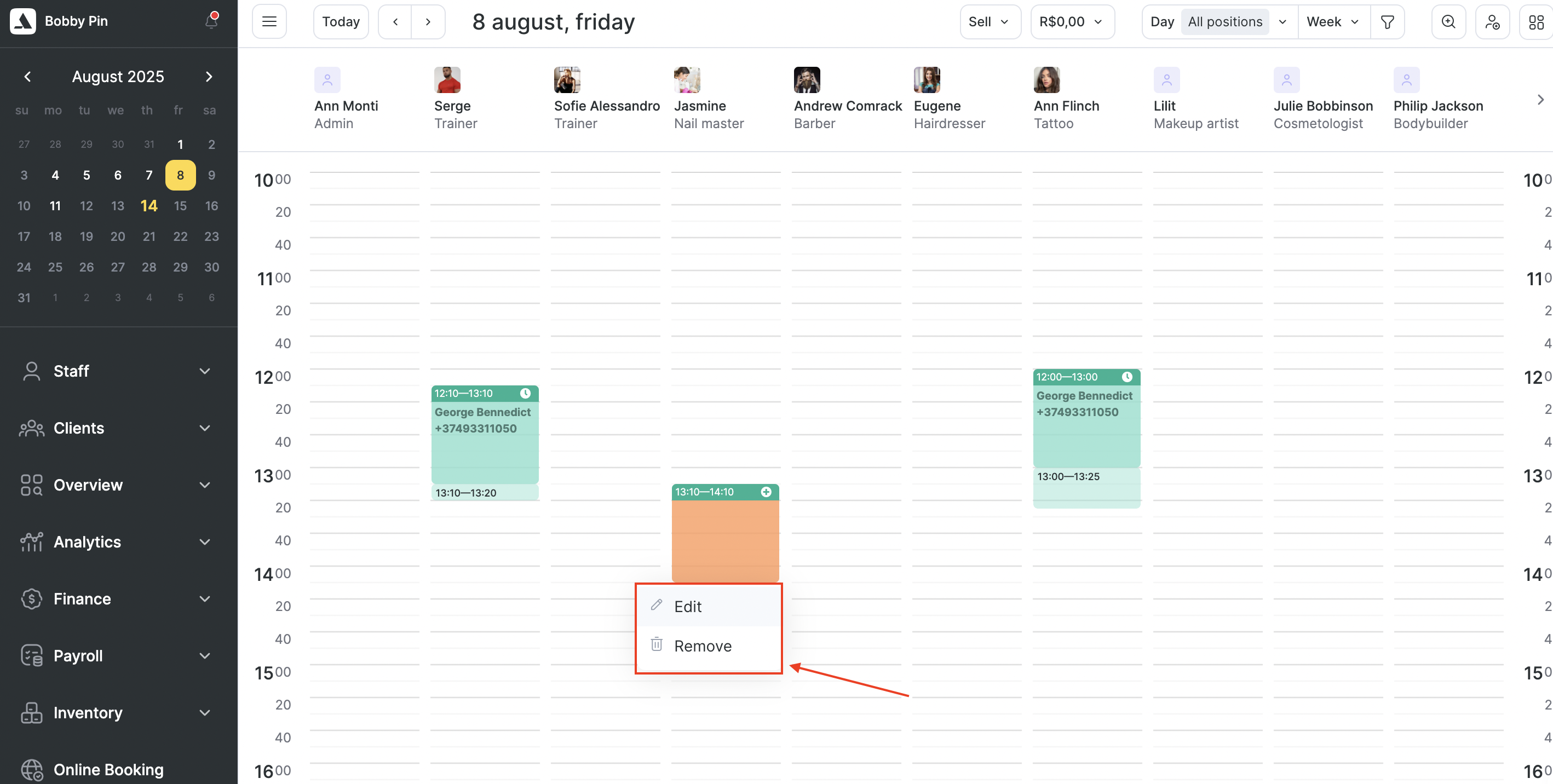
Task: Open the grid apps icon
Action: pyautogui.click(x=1535, y=22)
